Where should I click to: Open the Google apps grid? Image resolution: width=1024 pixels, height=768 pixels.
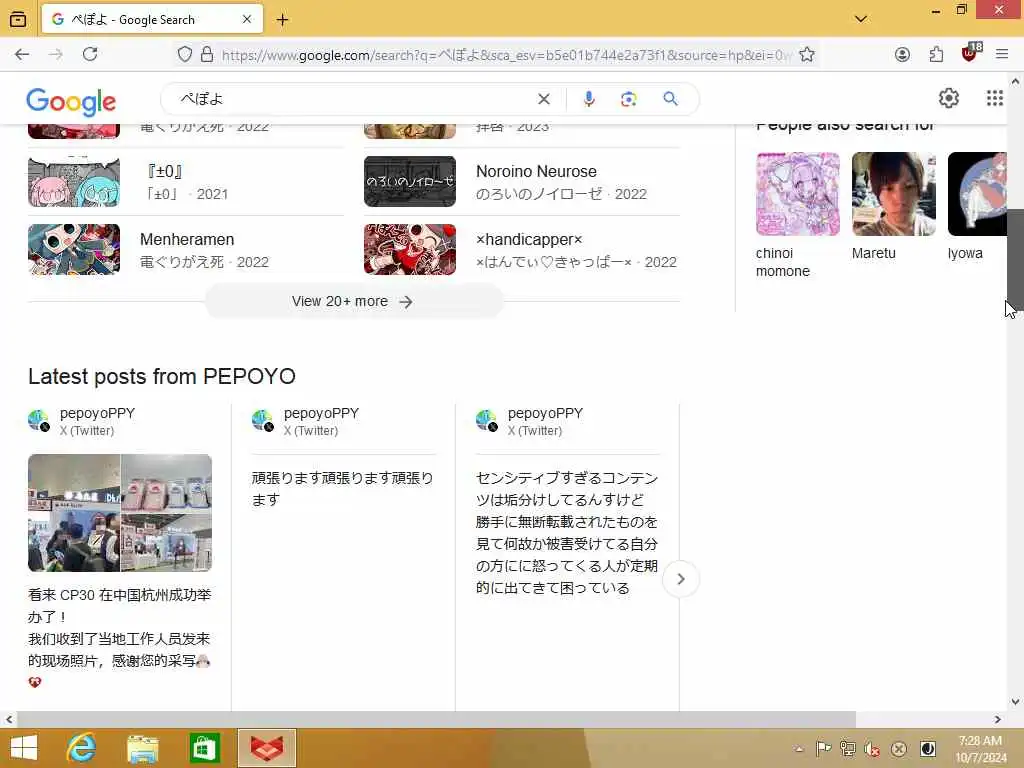coord(995,99)
